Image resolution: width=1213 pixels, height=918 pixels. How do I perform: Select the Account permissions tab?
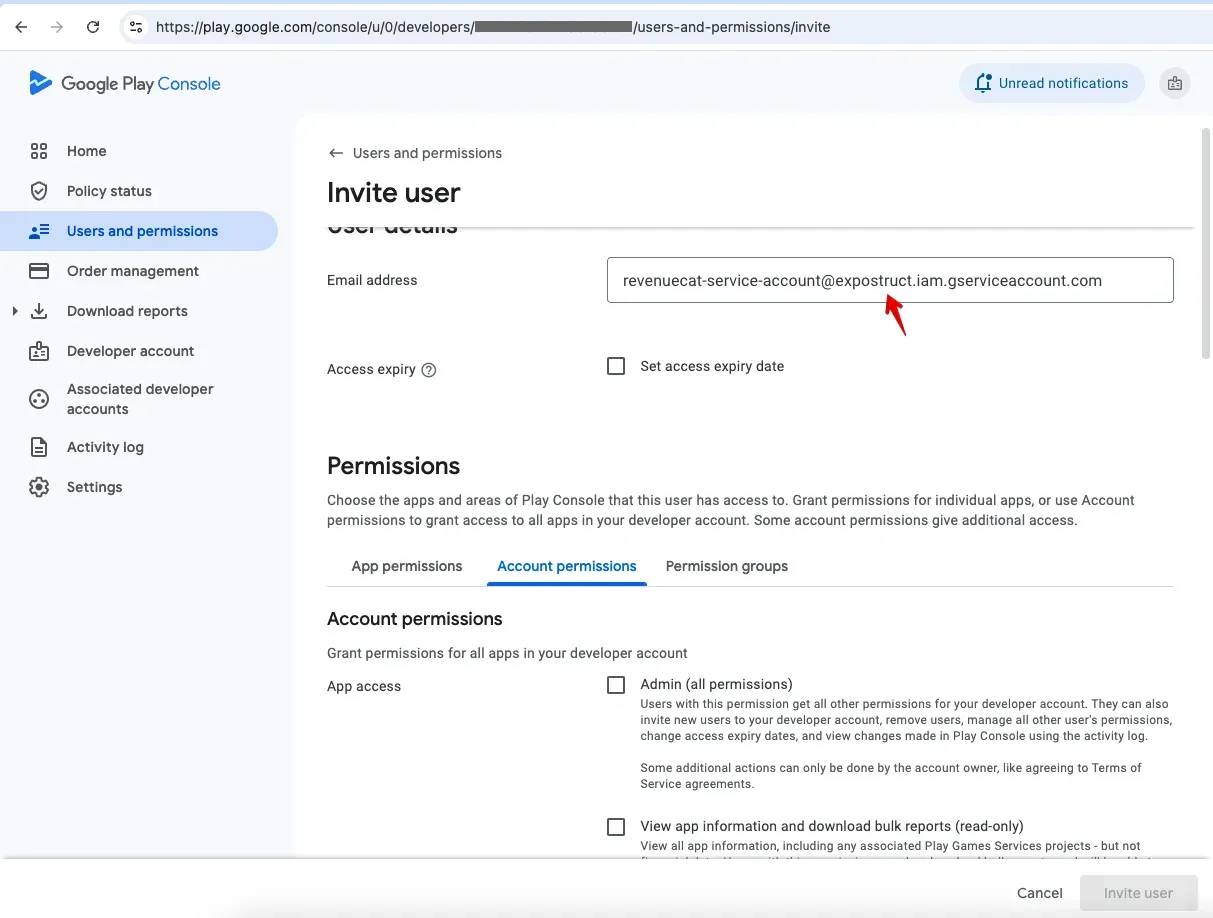(x=567, y=566)
